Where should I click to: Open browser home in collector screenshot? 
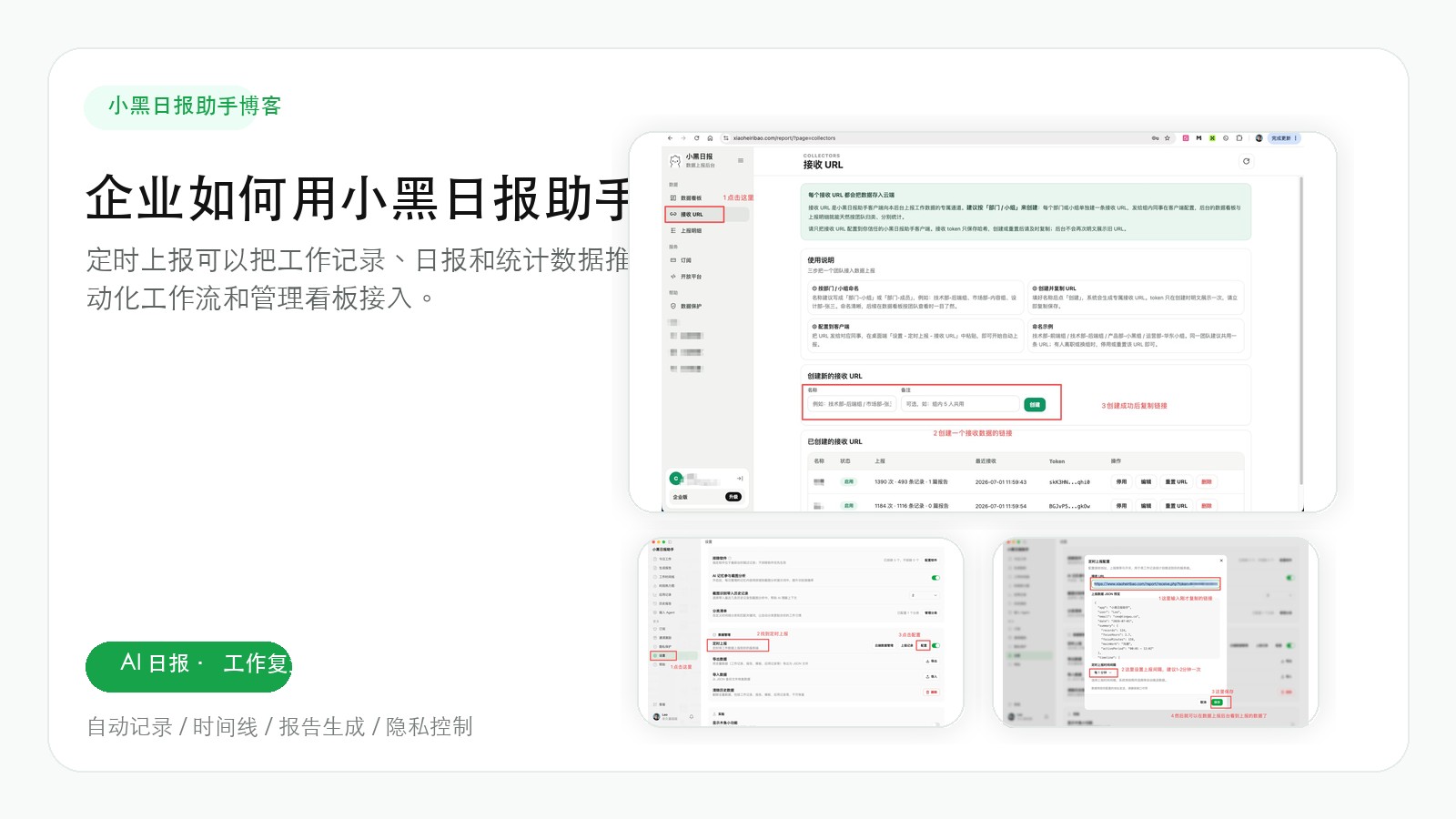pyautogui.click(x=710, y=138)
